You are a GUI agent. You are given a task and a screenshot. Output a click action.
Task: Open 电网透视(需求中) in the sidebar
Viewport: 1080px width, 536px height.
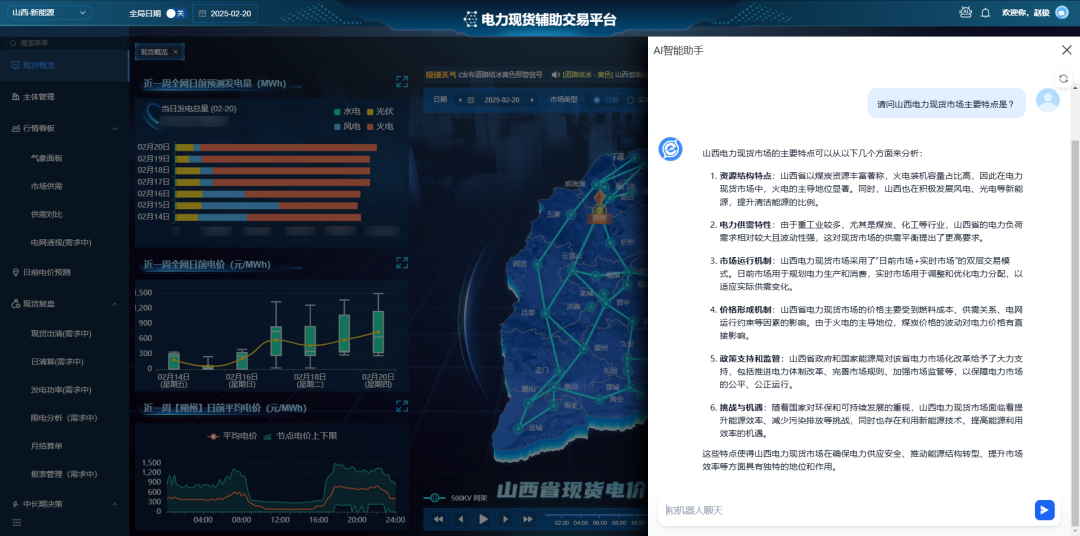tap(61, 243)
